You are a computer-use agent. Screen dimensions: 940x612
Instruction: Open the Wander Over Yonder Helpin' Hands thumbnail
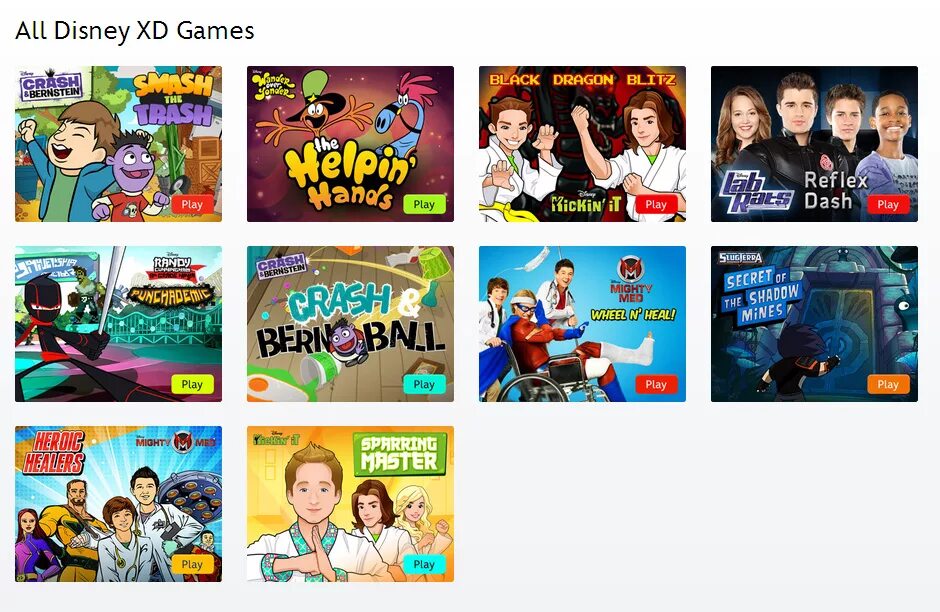coord(350,144)
